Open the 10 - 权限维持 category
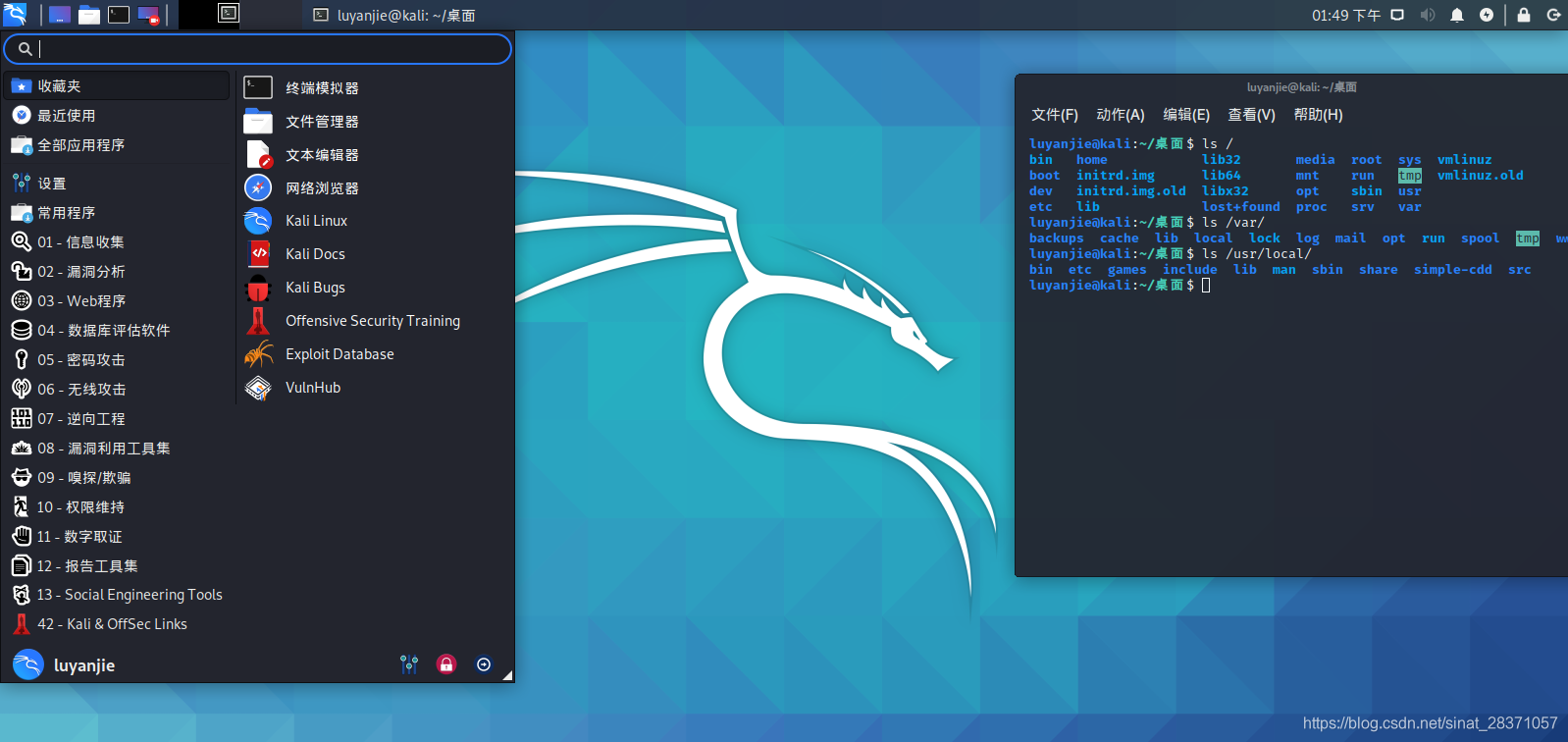This screenshot has height=742, width=1568. 118,506
